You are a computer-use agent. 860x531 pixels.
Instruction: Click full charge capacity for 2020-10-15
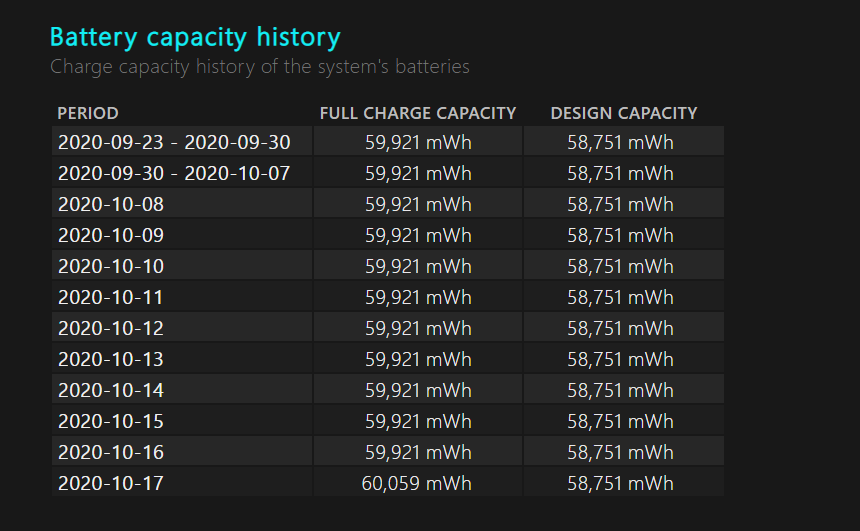coord(418,421)
